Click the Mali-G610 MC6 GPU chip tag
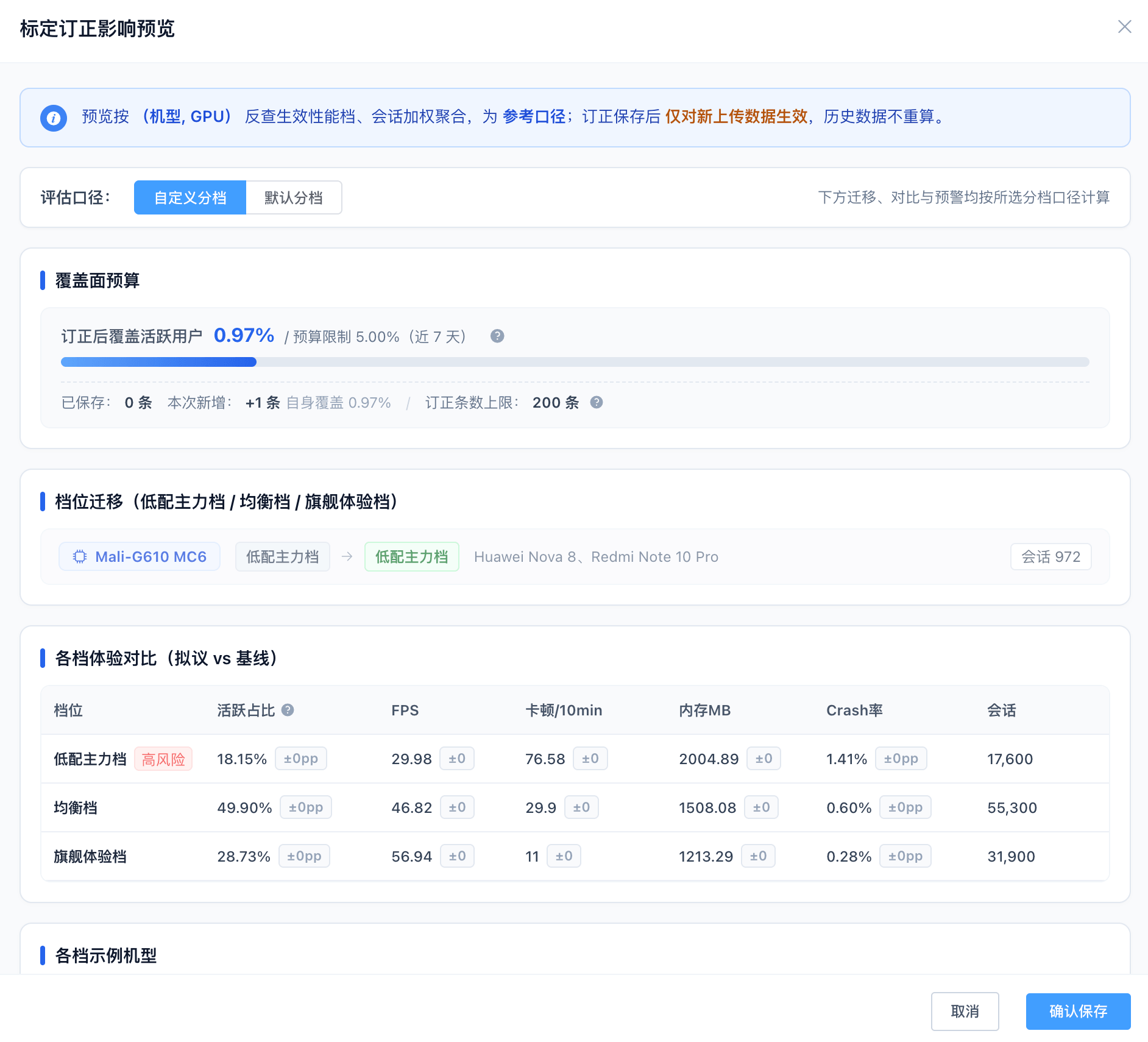The height and width of the screenshot is (1042, 1148). pos(140,556)
